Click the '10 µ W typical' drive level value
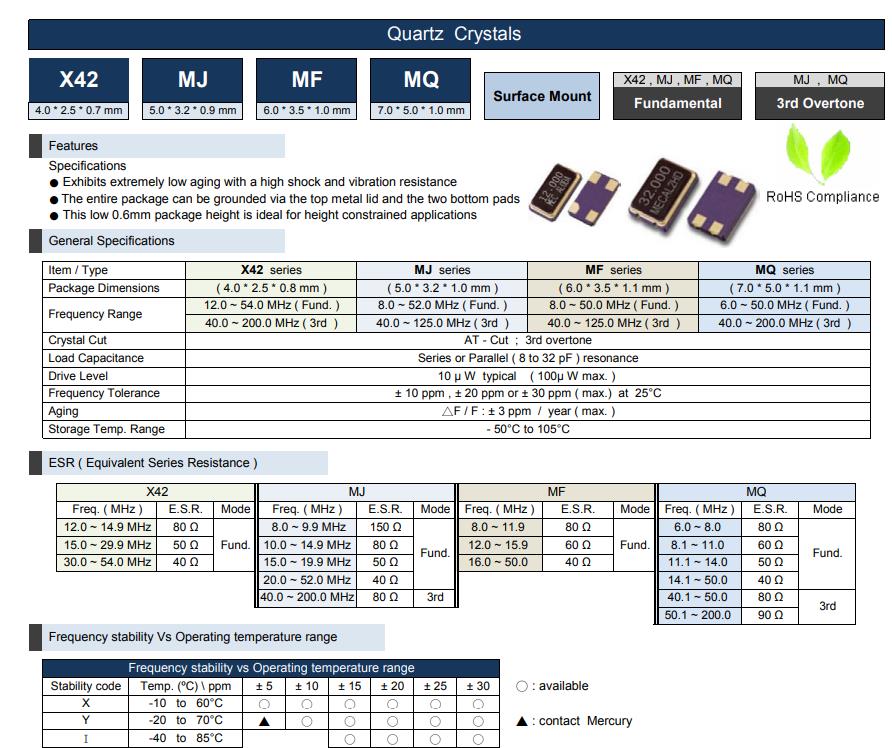892x748 pixels. click(477, 376)
